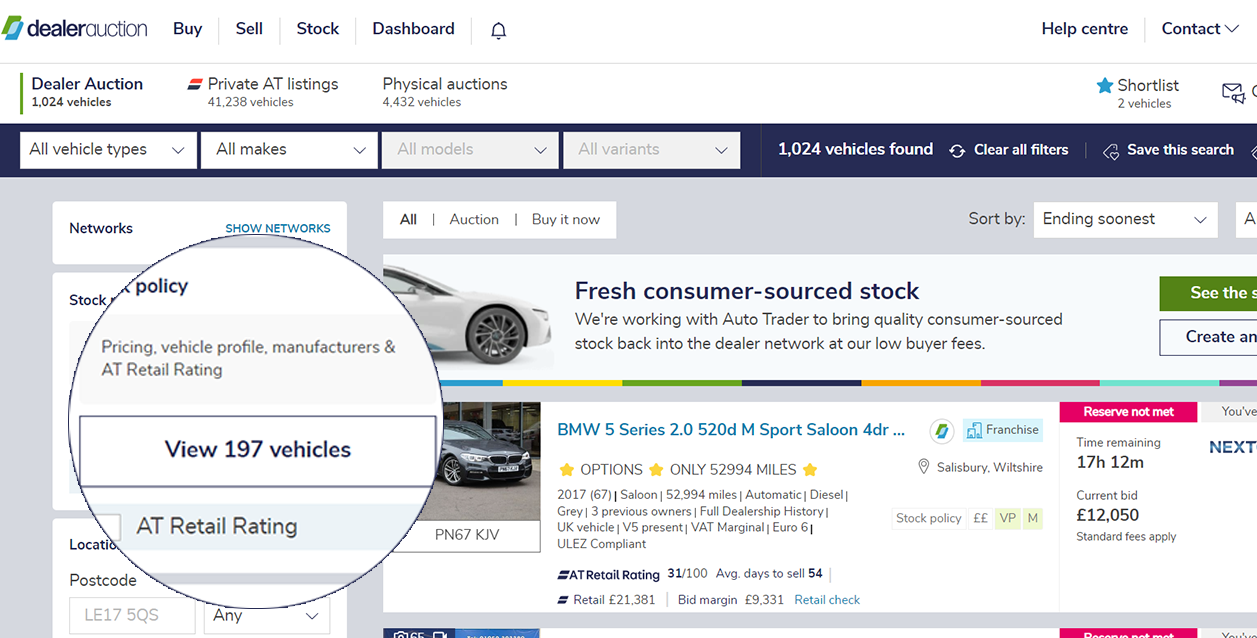Click the Retail check link

[827, 600]
